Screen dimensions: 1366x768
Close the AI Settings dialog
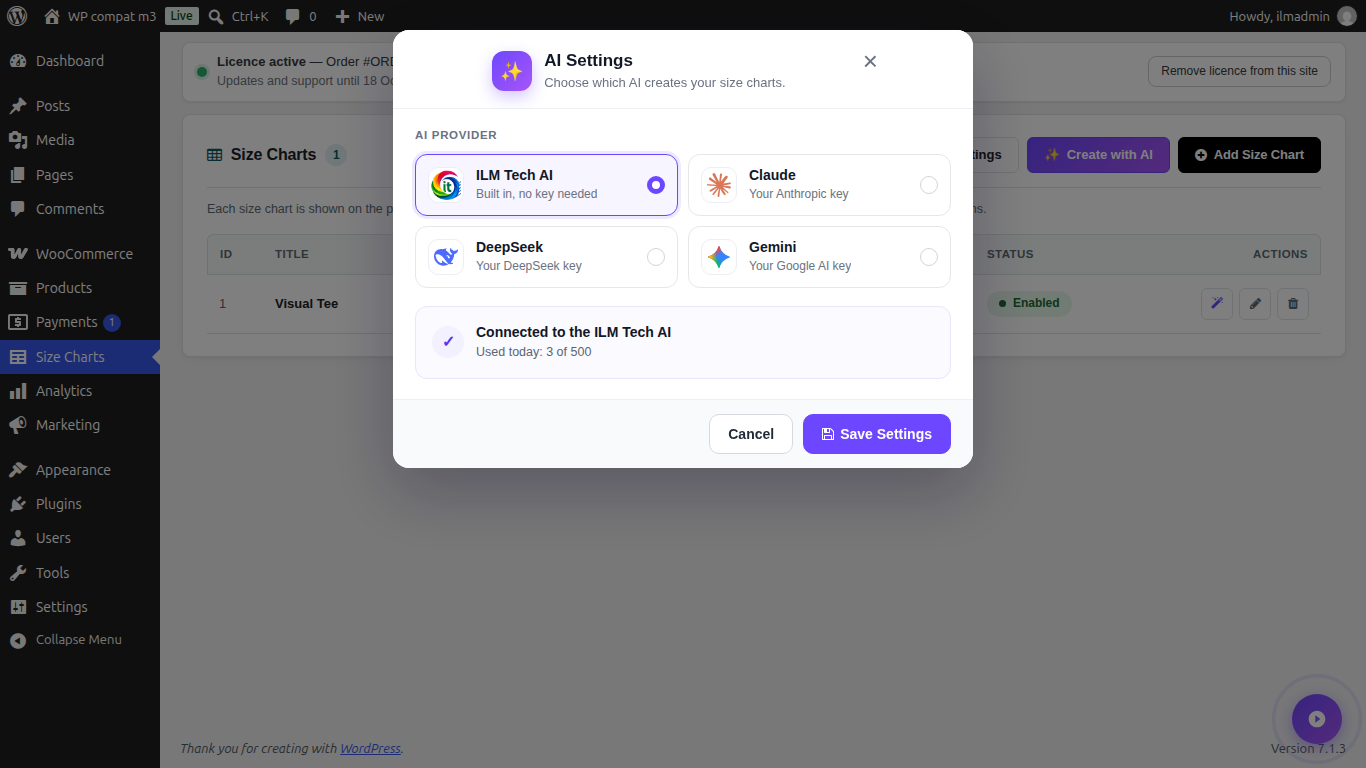pos(870,61)
